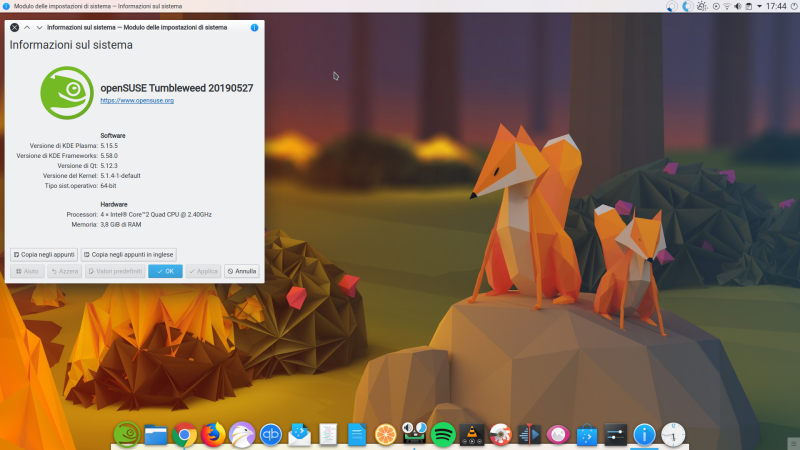Click the Azzera button
This screenshot has width=800, height=450.
(64, 271)
